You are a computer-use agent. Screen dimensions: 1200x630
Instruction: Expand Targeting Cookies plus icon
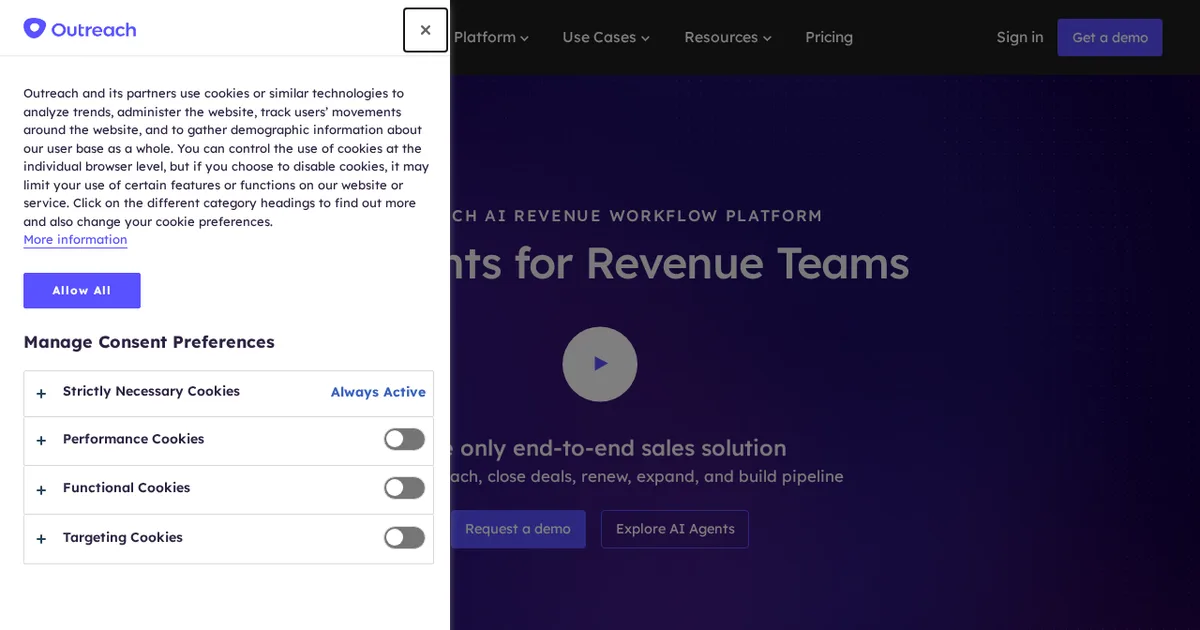coord(41,539)
